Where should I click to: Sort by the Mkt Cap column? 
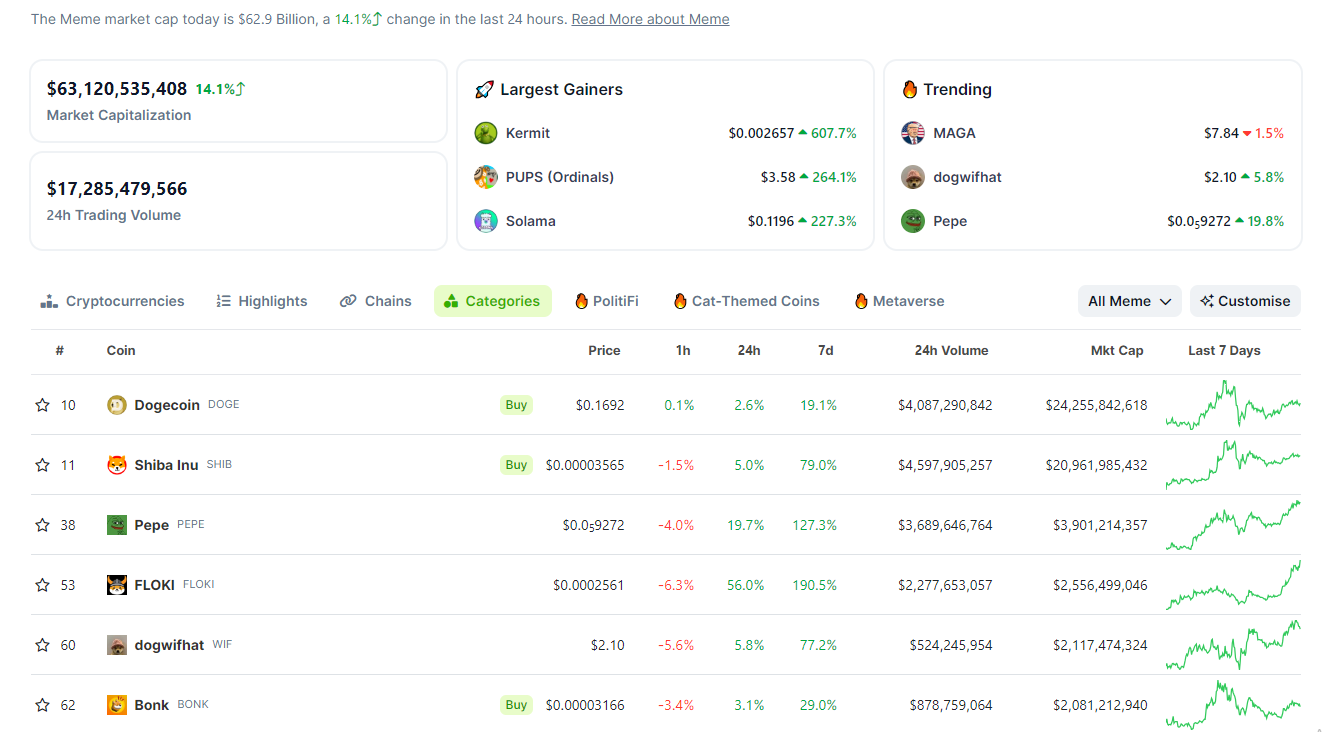tap(1117, 351)
